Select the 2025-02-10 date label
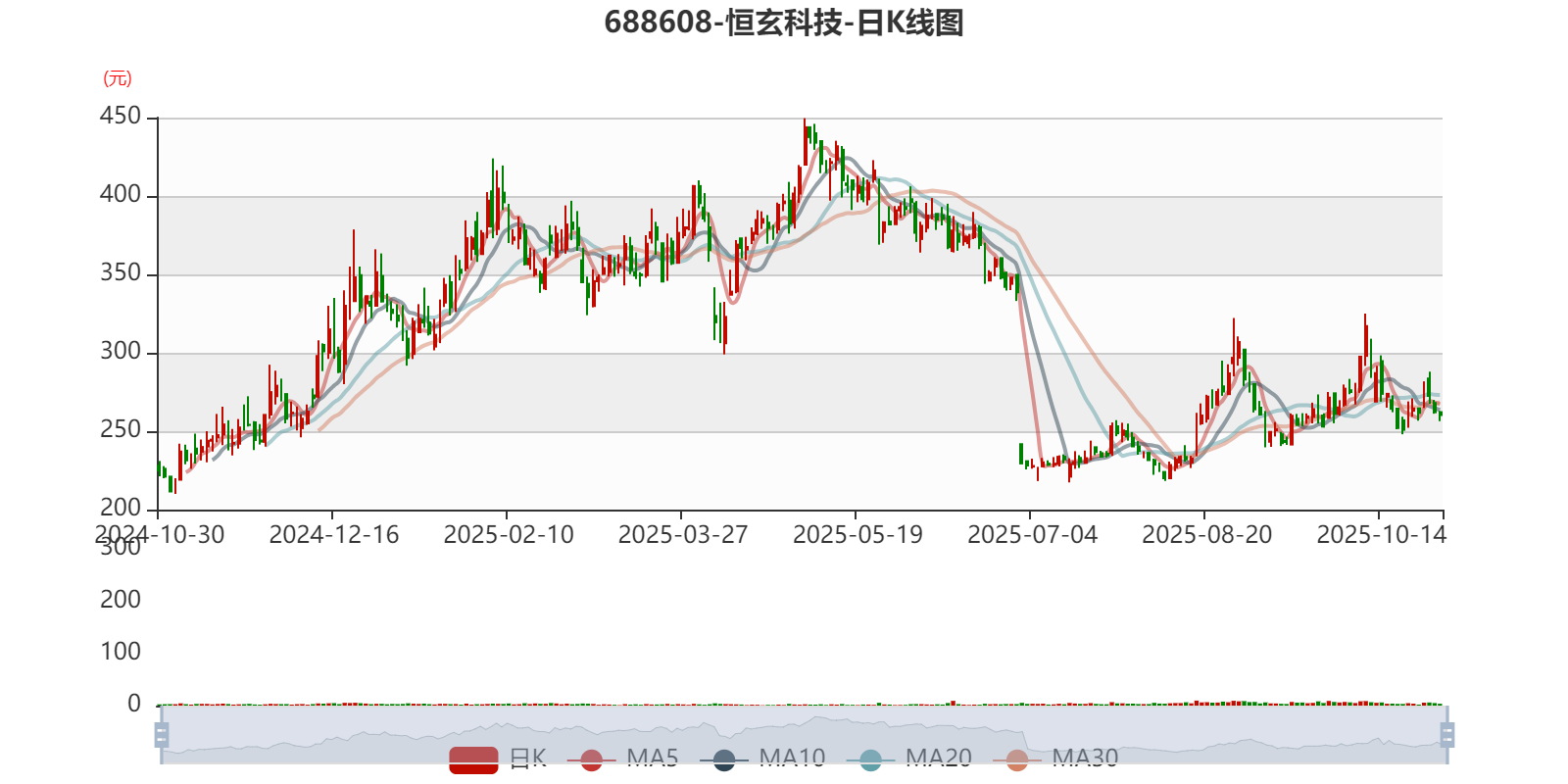The height and width of the screenshot is (784, 1568). (x=509, y=535)
